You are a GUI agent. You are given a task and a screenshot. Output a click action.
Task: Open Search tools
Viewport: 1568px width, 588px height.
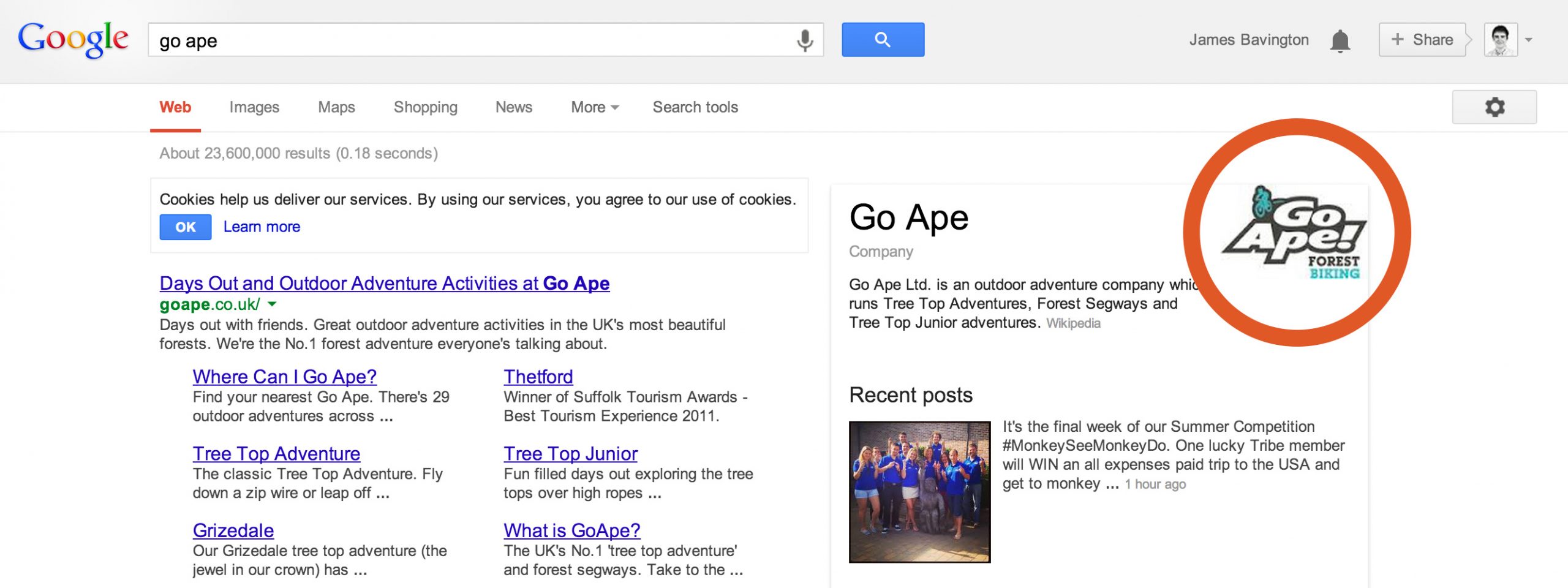click(695, 107)
